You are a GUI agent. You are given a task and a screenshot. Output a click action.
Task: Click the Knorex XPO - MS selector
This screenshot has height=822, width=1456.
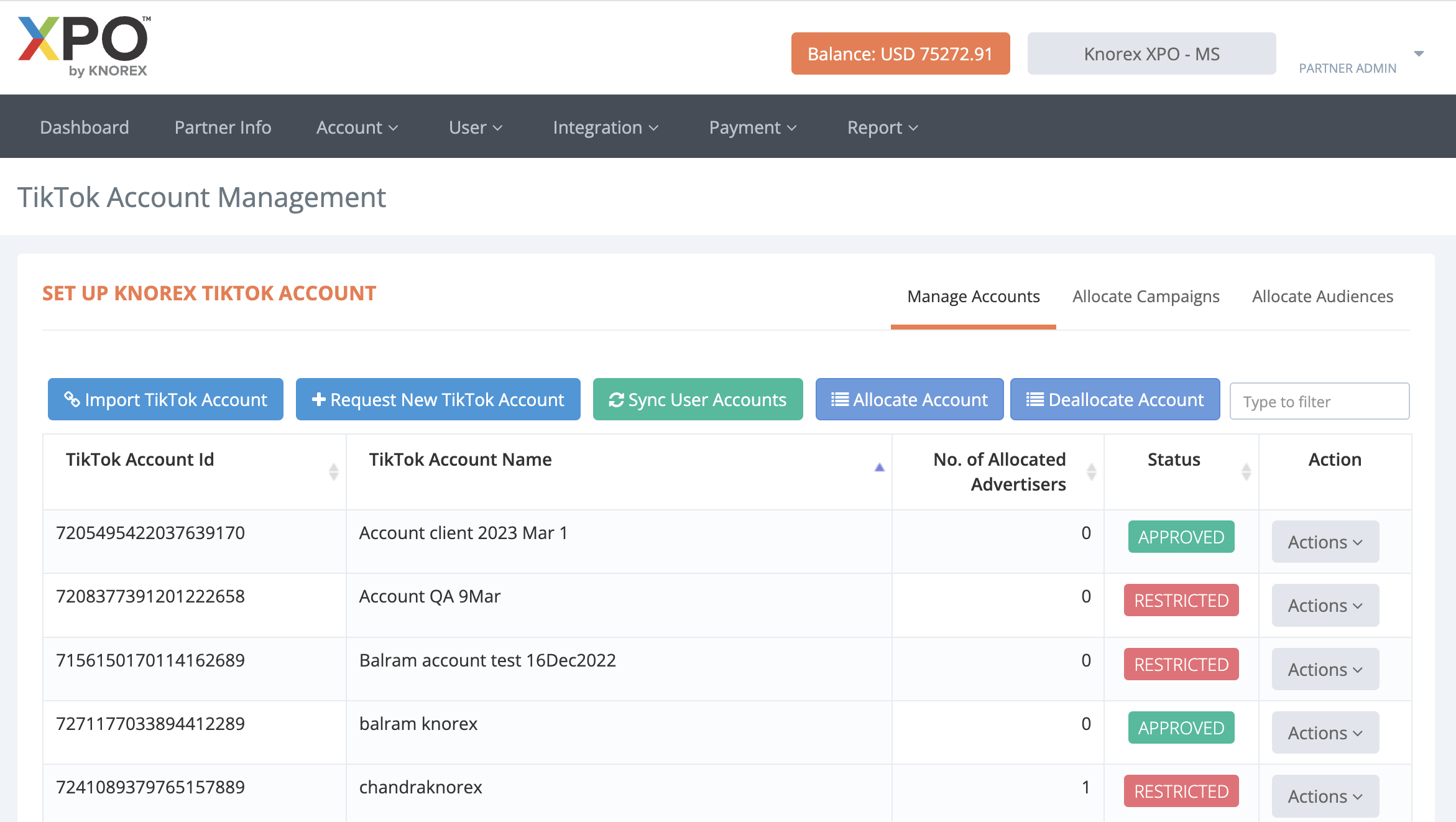click(1152, 53)
